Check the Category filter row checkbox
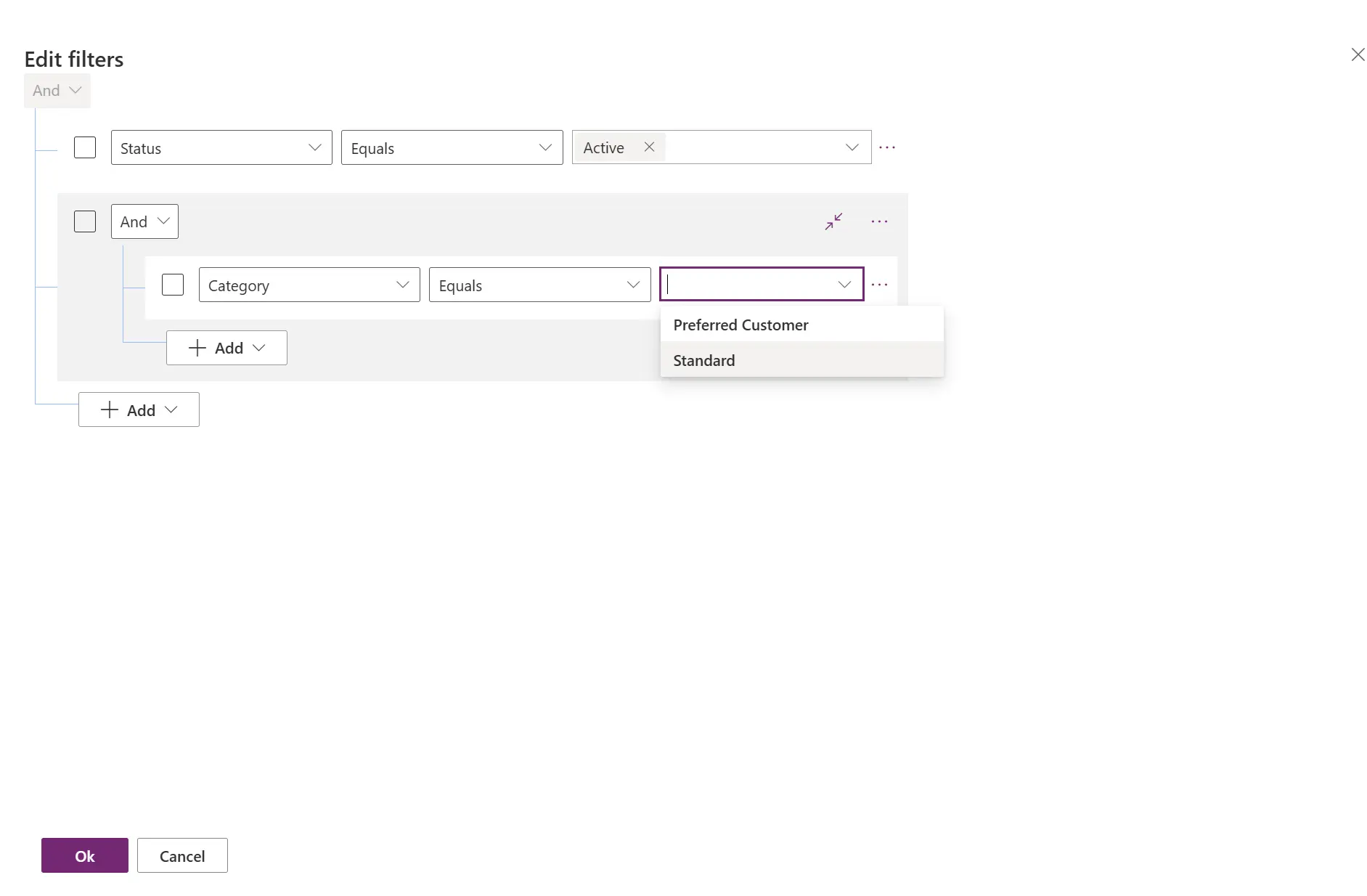The width and height of the screenshot is (1367, 896). [172, 284]
